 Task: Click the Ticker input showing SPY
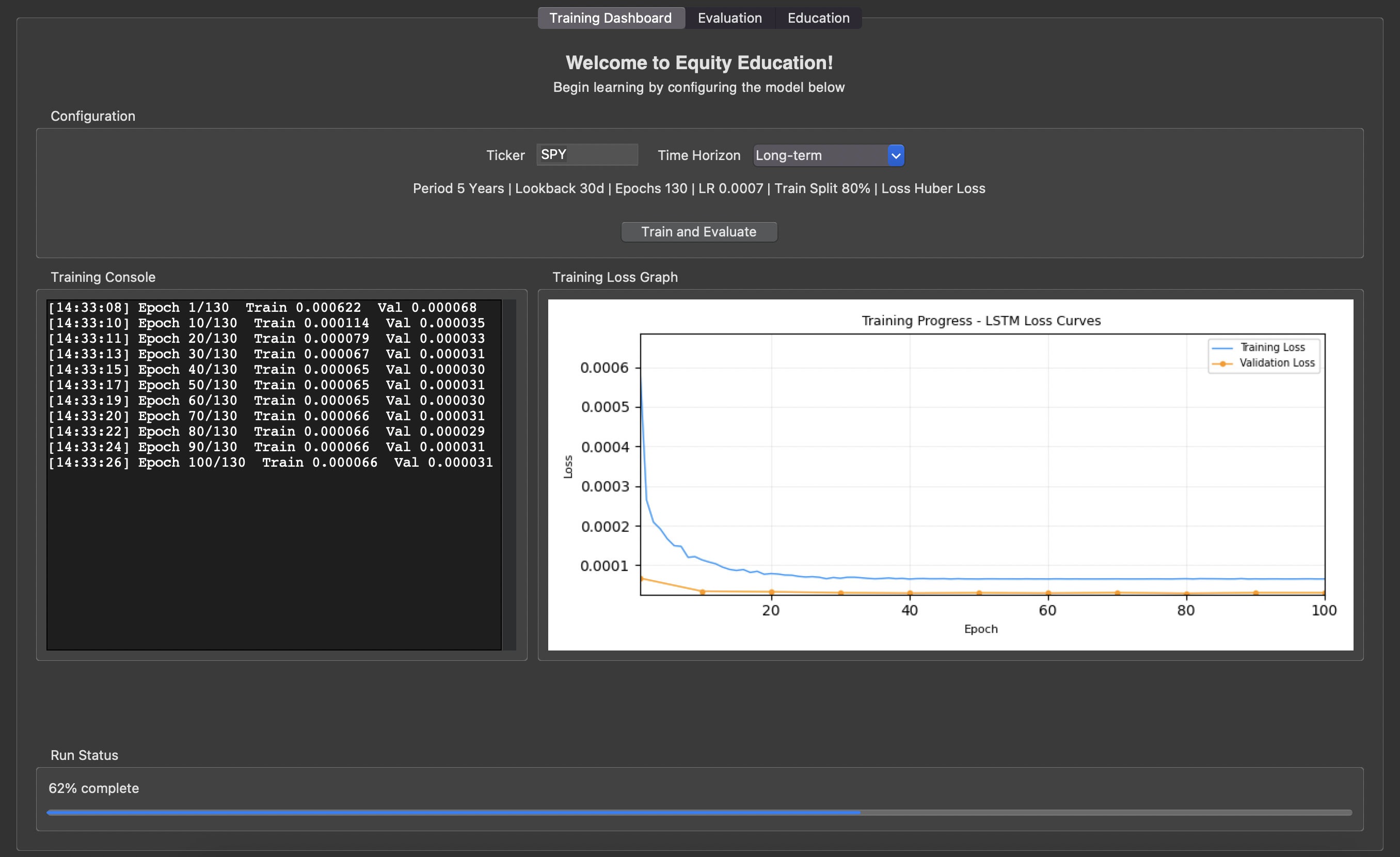click(586, 154)
